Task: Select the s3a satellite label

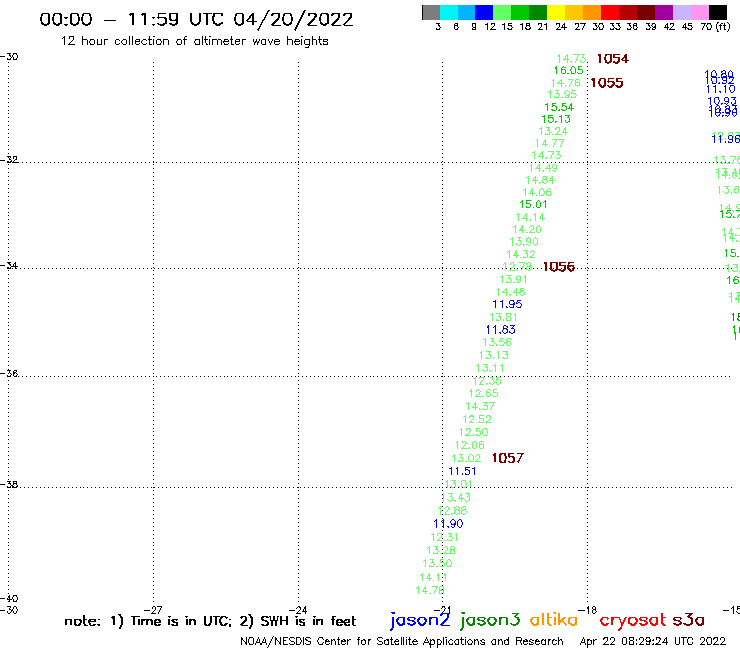Action: 689,620
